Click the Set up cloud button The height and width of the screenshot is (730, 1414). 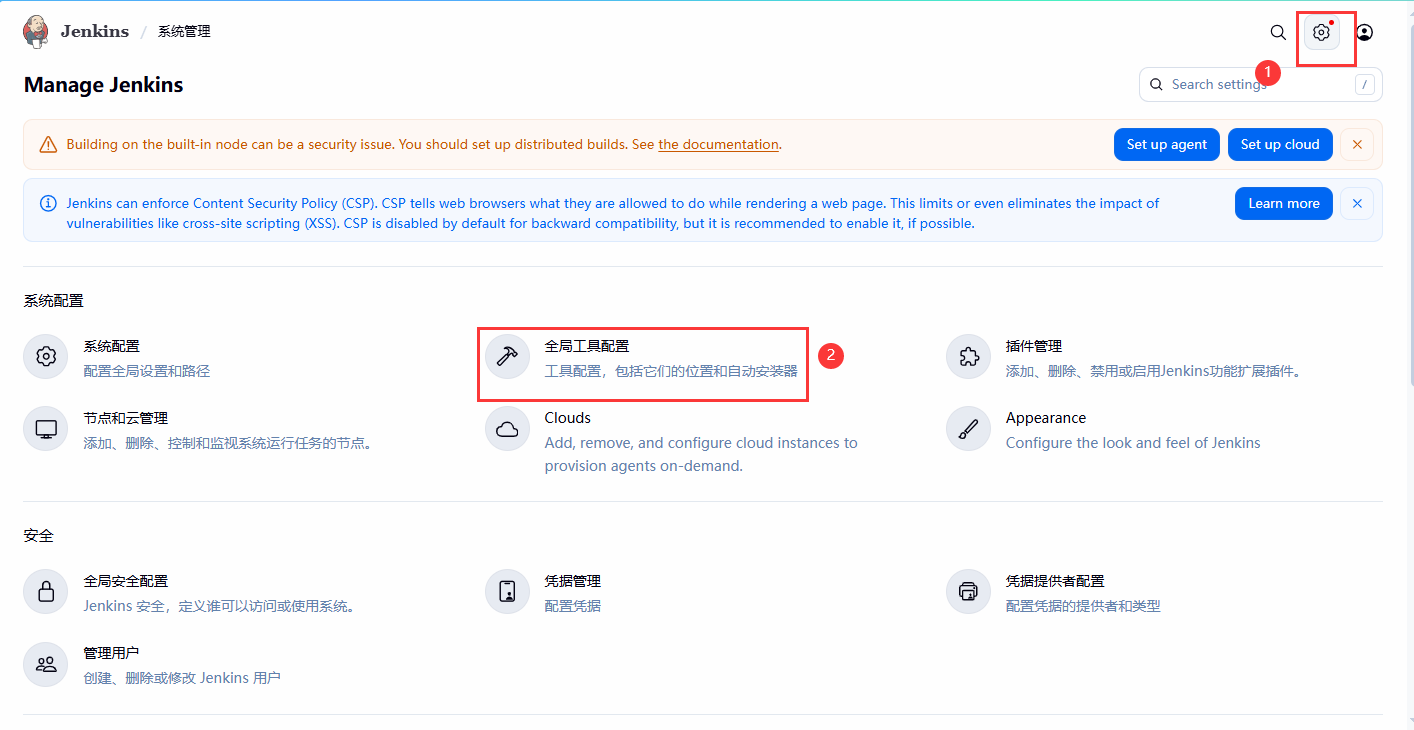pyautogui.click(x=1280, y=144)
